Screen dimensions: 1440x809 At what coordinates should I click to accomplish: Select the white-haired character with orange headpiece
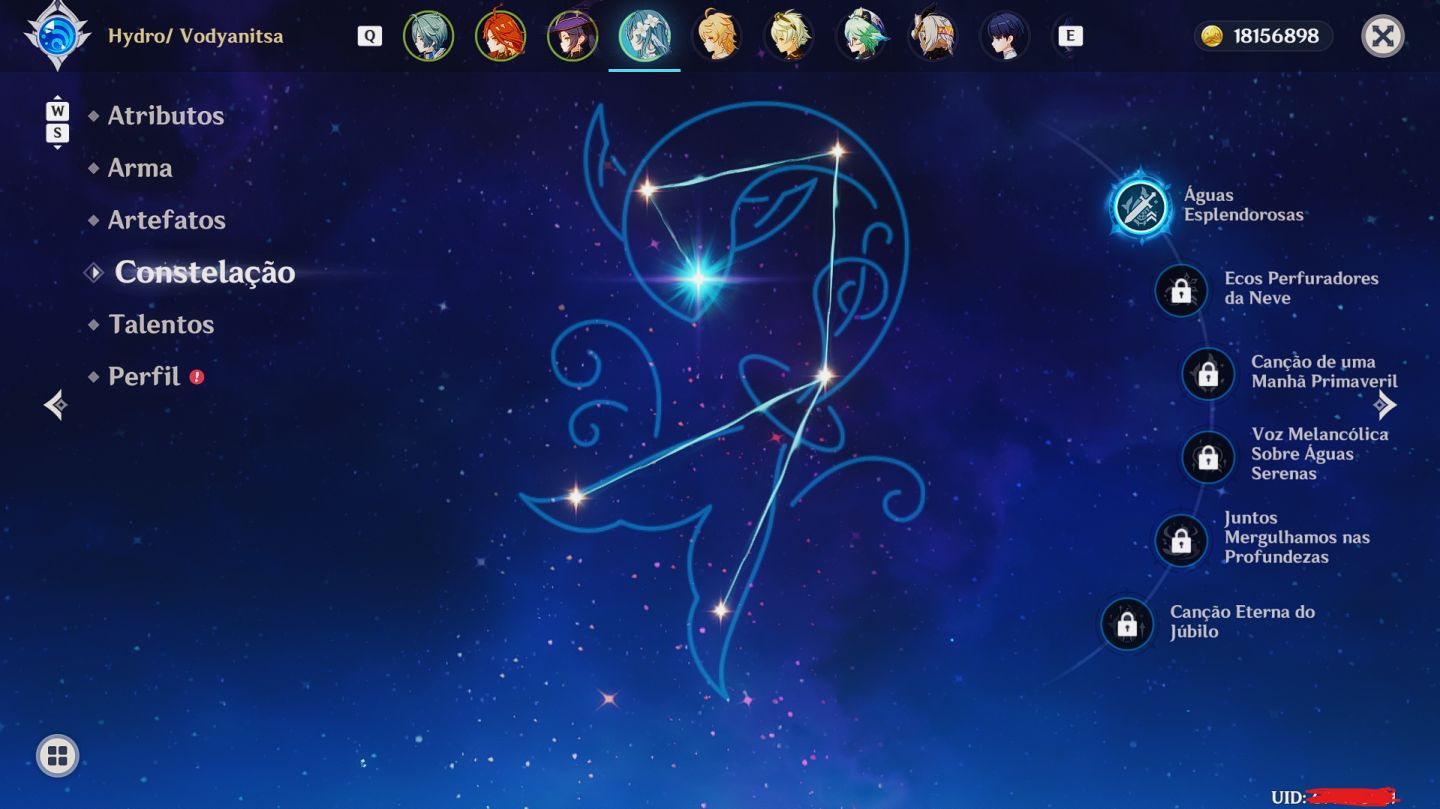(x=933, y=36)
